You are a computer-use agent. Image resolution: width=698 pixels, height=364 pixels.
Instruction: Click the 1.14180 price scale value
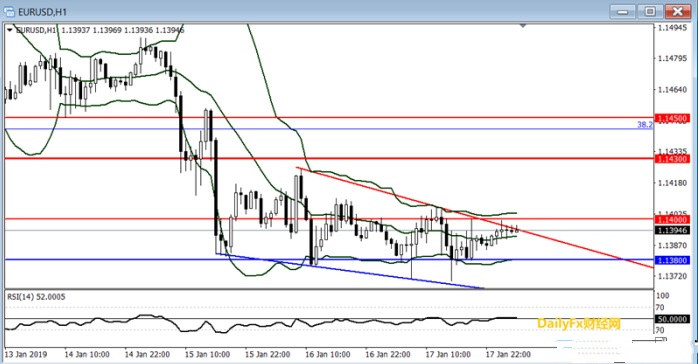pyautogui.click(x=672, y=182)
